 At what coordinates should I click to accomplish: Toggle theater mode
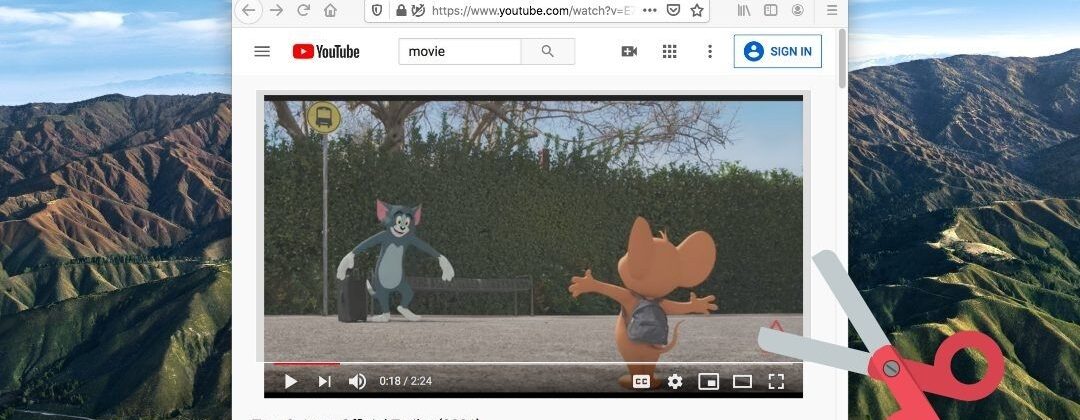point(742,381)
